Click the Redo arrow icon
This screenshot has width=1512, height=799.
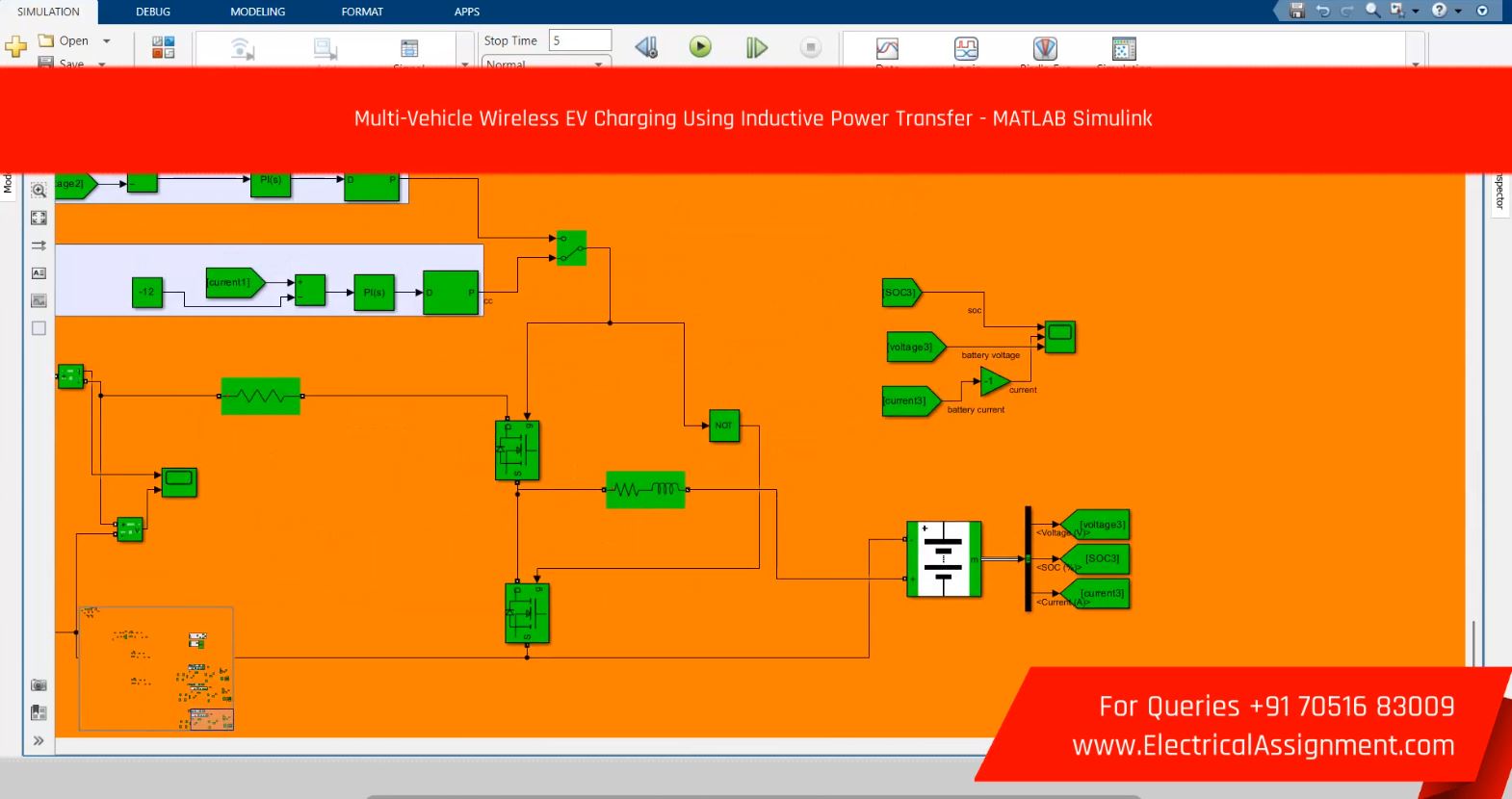[x=1346, y=11]
